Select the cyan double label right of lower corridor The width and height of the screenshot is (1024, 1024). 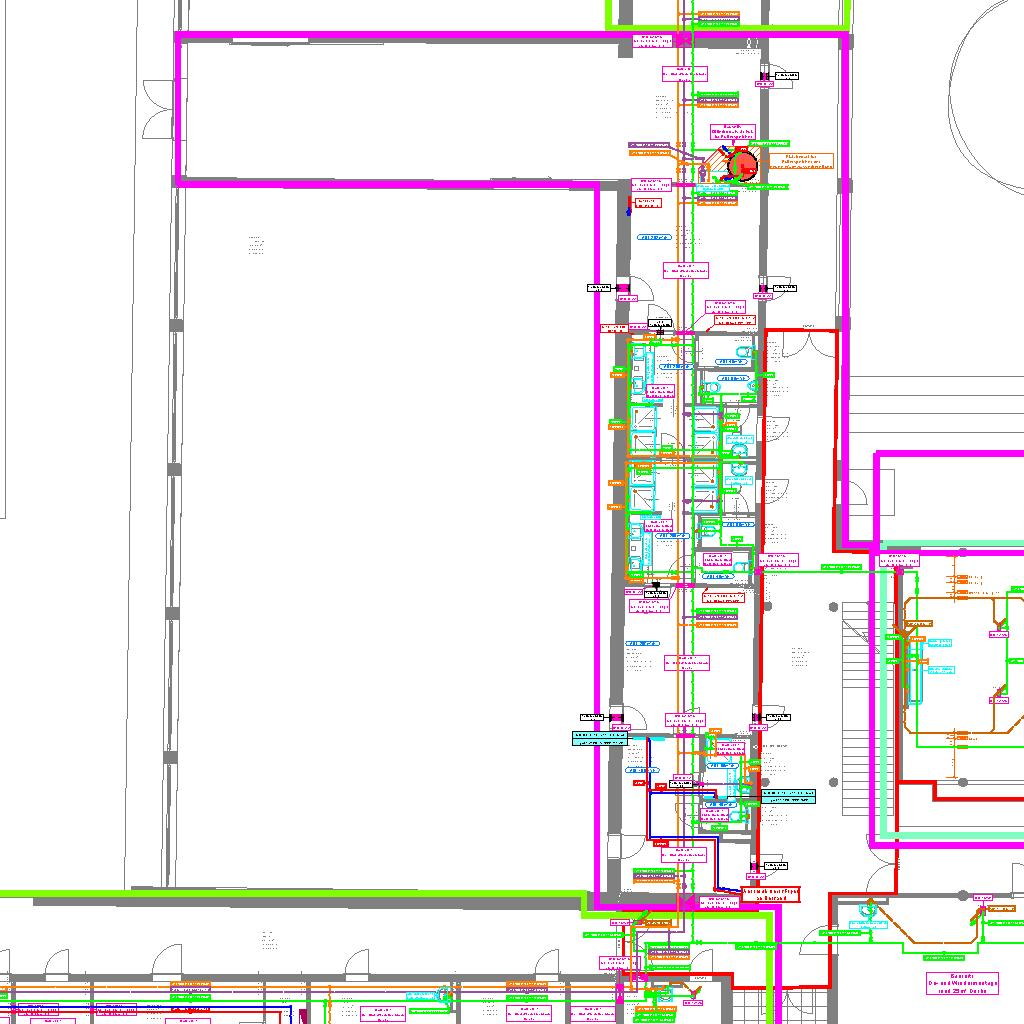[x=787, y=796]
